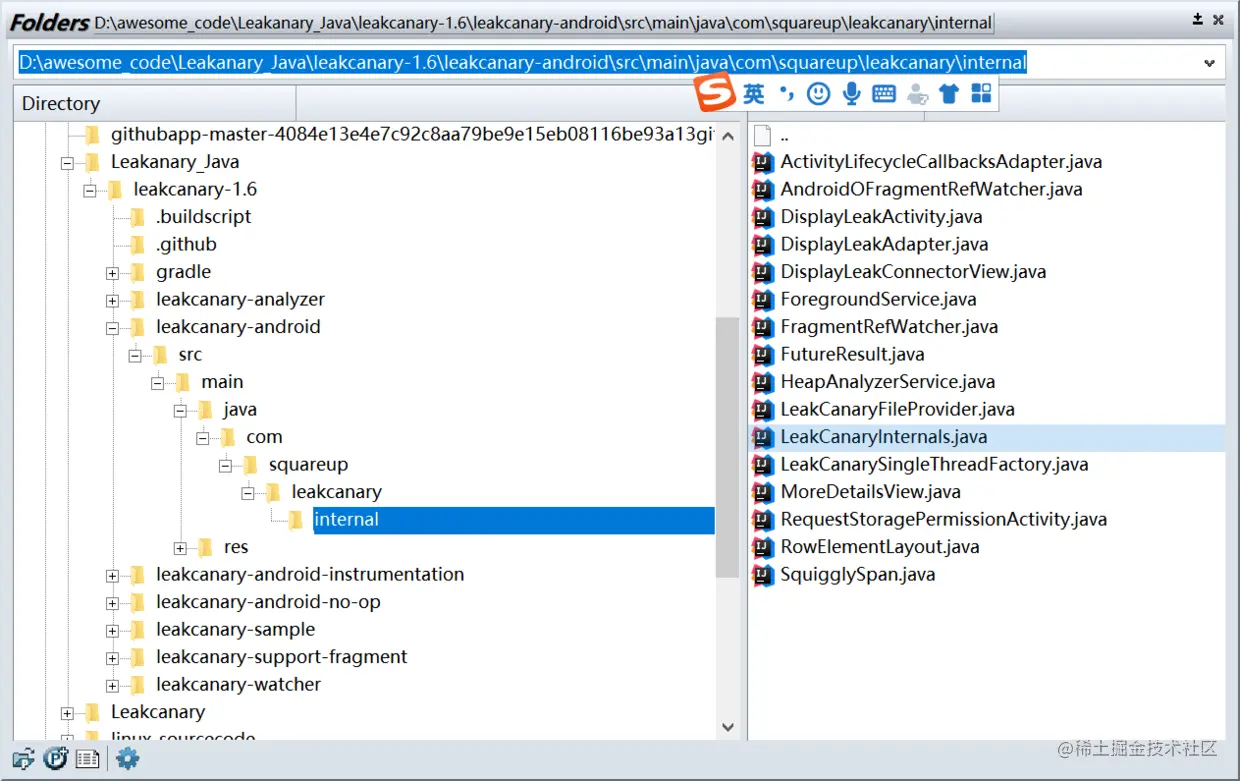
Task: Select DisplayLeakAdapter.java file
Action: click(884, 244)
